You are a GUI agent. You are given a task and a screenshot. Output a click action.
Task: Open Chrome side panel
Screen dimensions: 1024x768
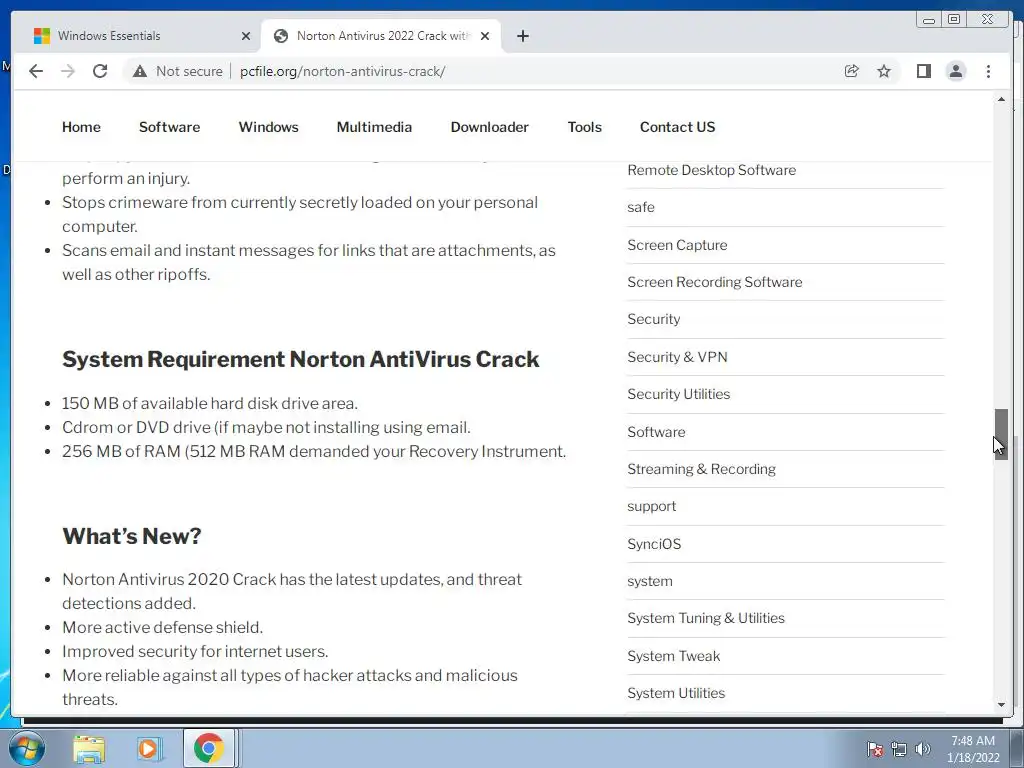point(923,71)
